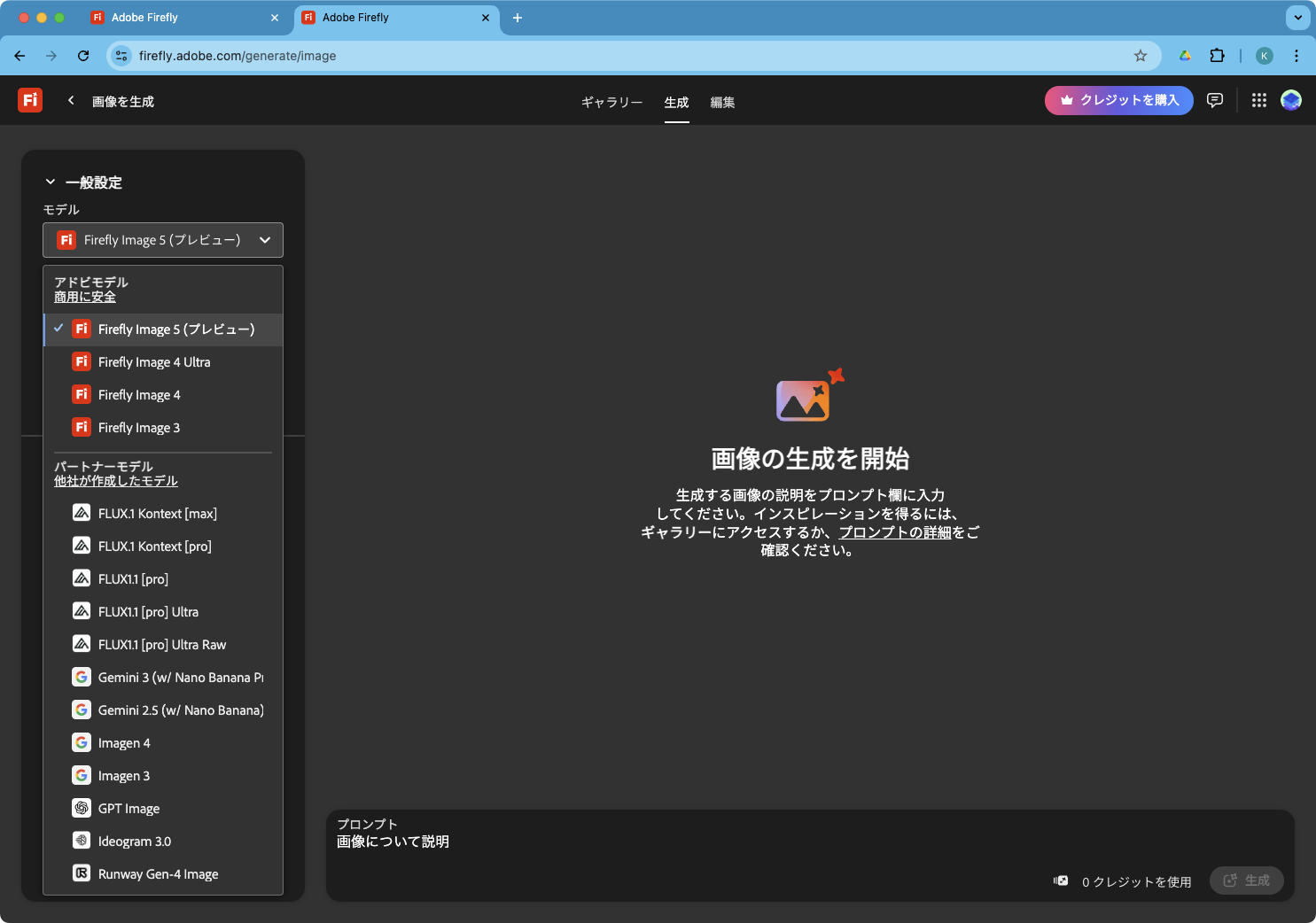Open the browser tab list dropdown
1316x923 pixels.
1297,18
